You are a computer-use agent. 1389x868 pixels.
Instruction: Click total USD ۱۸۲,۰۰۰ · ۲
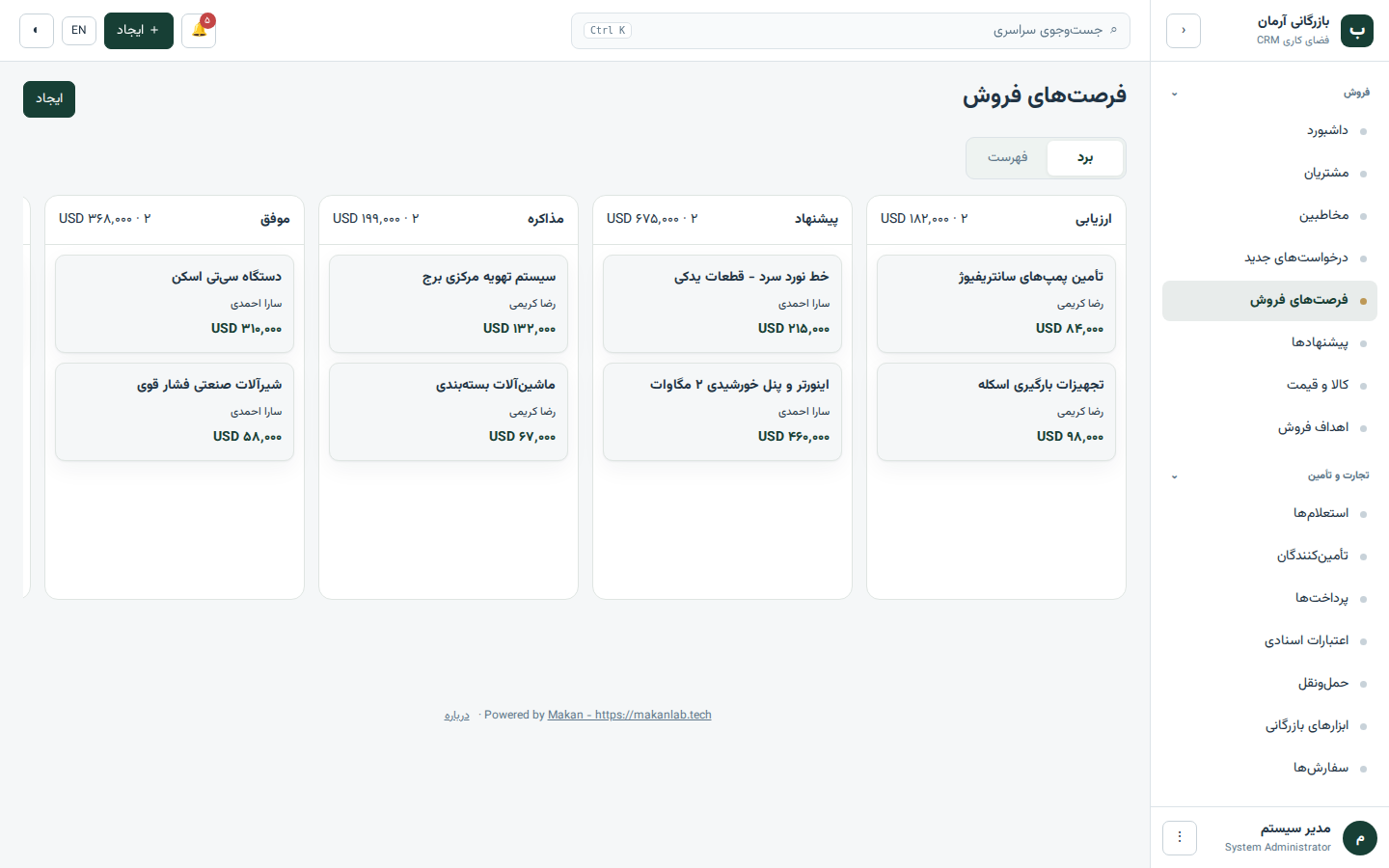[x=924, y=219]
